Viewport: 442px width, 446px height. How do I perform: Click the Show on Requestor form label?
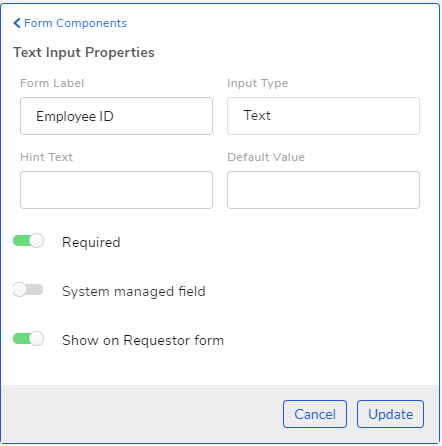coord(143,340)
